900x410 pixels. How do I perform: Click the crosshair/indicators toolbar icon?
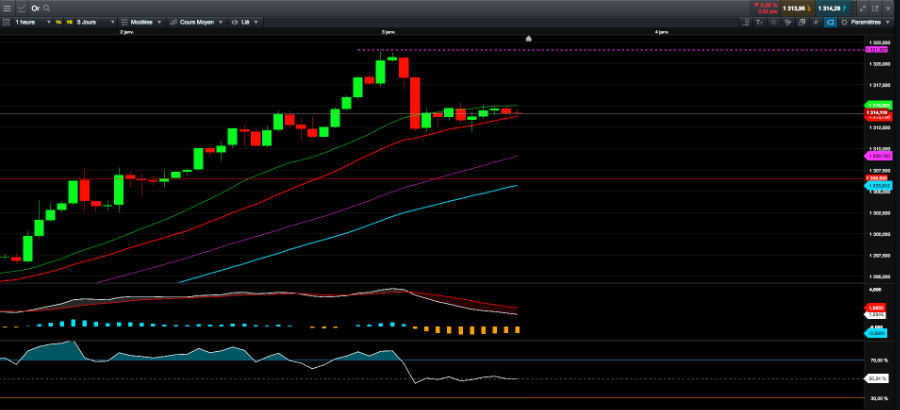(x=788, y=22)
